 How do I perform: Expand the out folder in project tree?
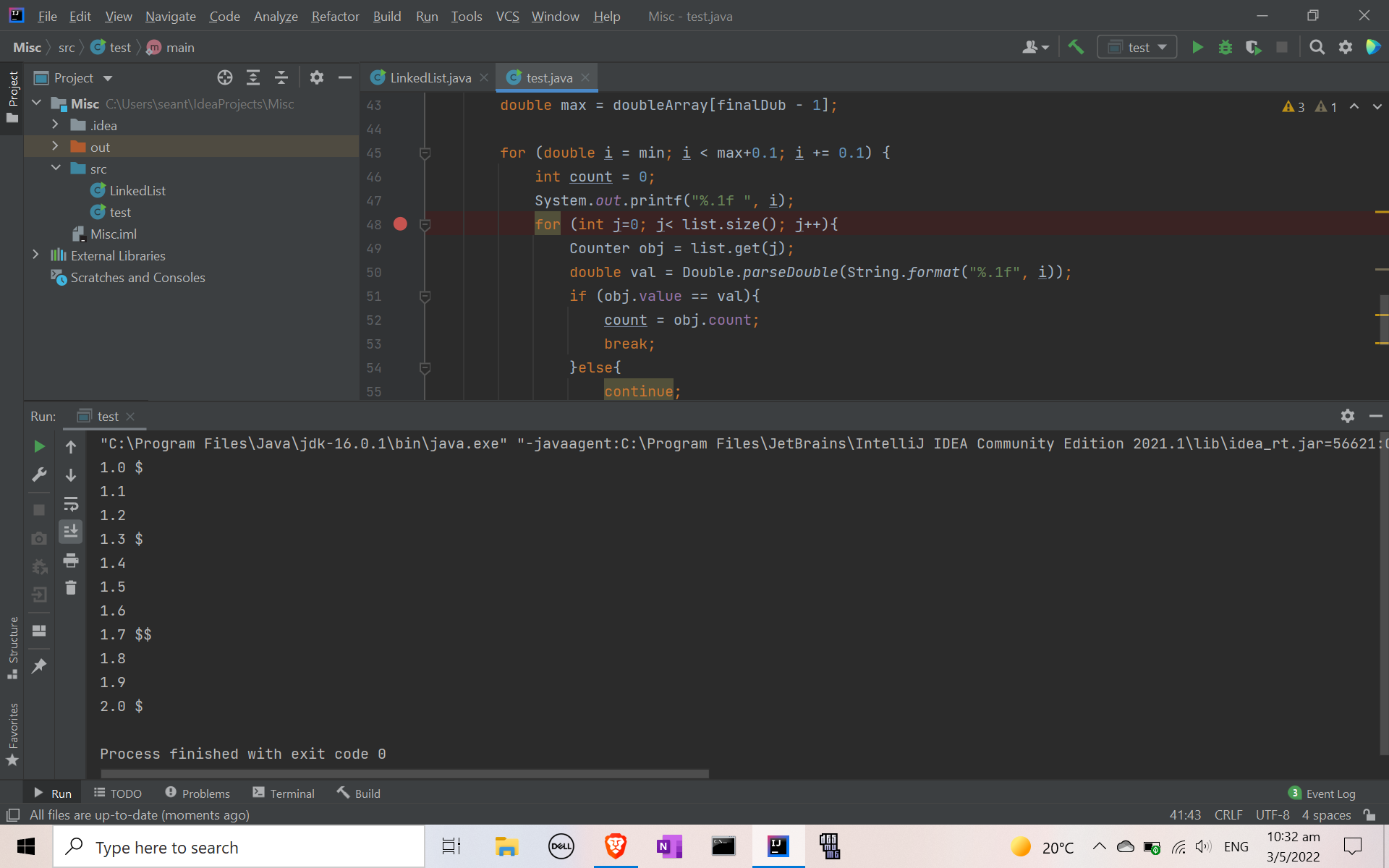pos(56,147)
